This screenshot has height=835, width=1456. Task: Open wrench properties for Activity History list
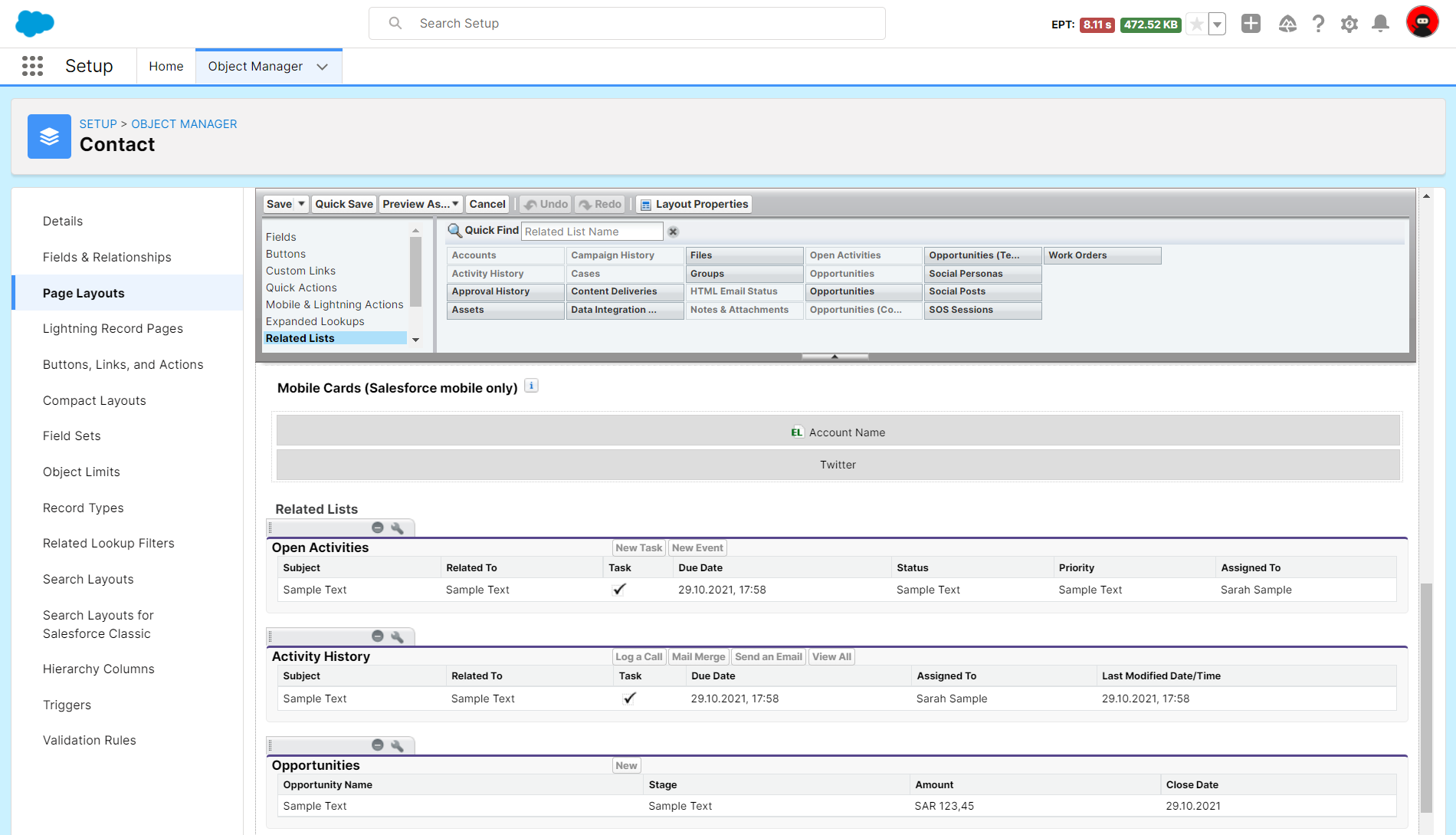(397, 636)
